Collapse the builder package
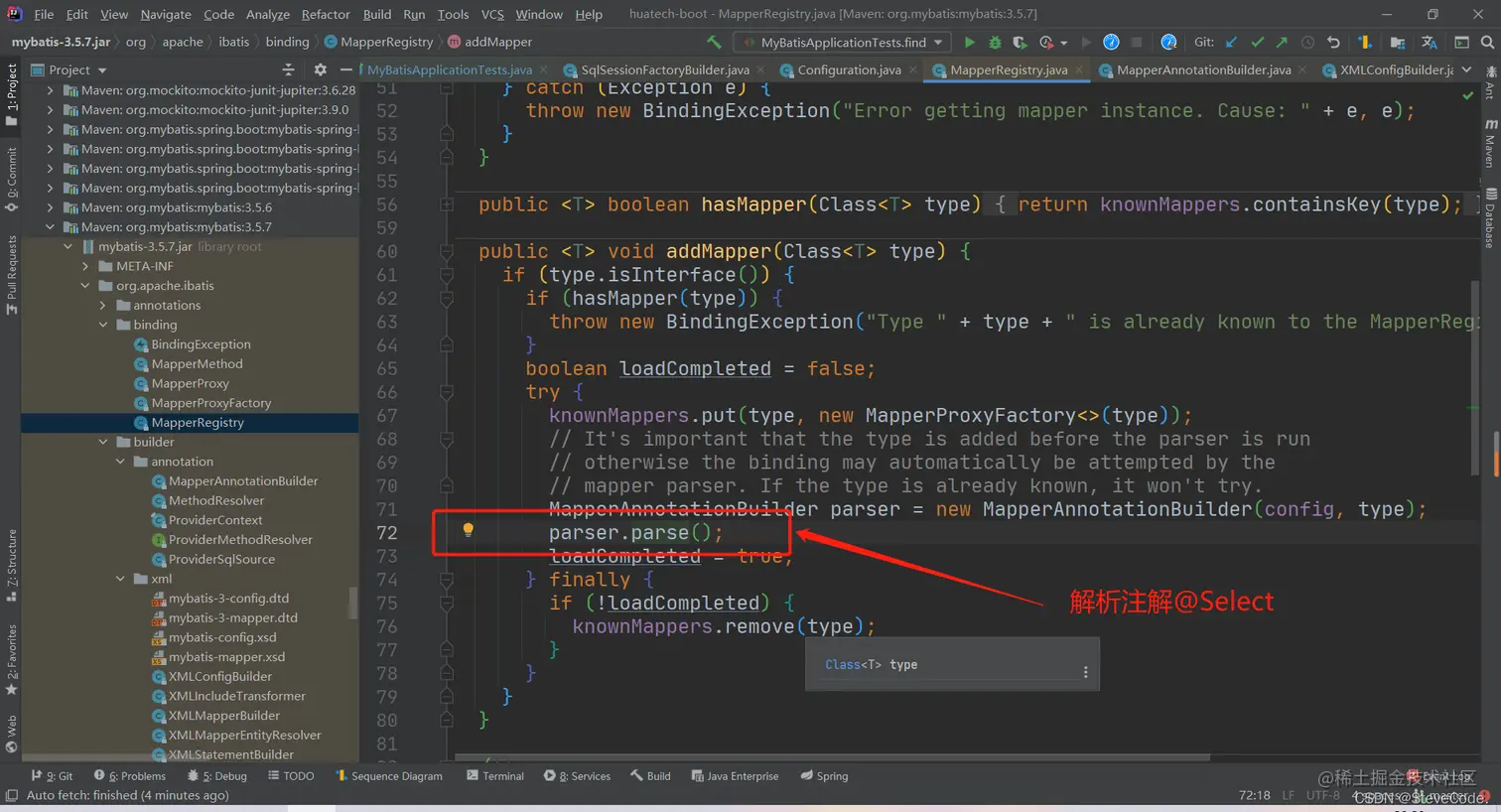Viewport: 1501px width, 812px height. pyautogui.click(x=103, y=442)
